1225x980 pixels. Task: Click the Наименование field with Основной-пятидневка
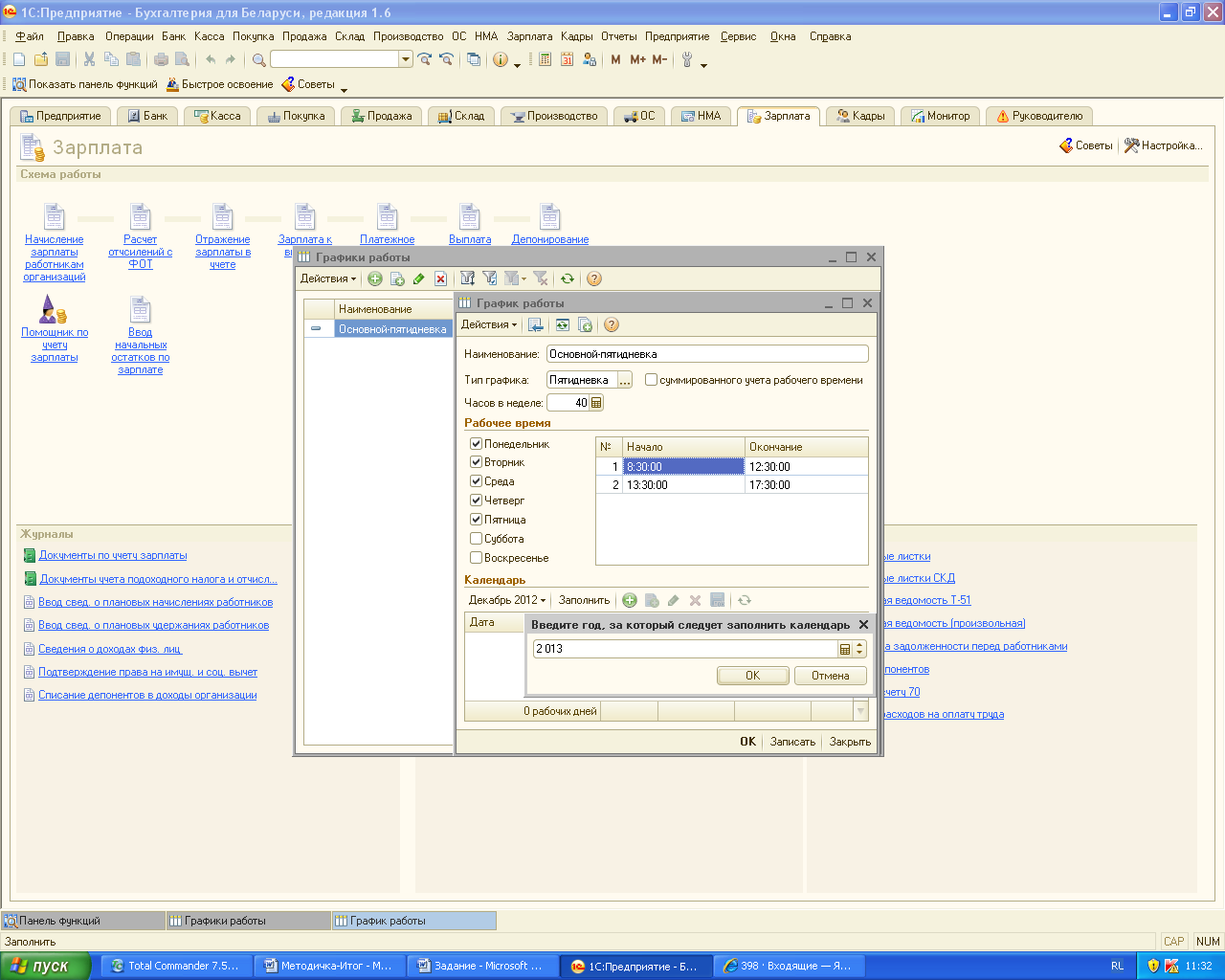[x=707, y=354]
